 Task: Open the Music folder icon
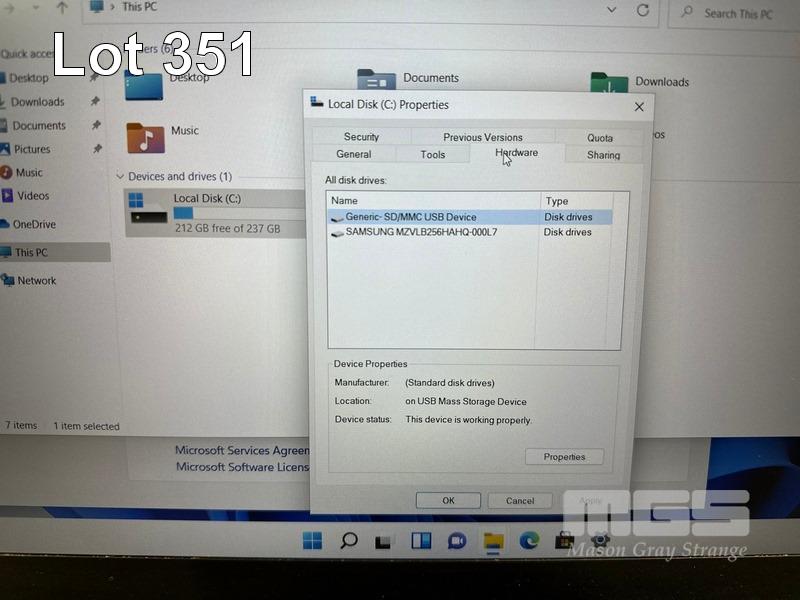[x=146, y=135]
